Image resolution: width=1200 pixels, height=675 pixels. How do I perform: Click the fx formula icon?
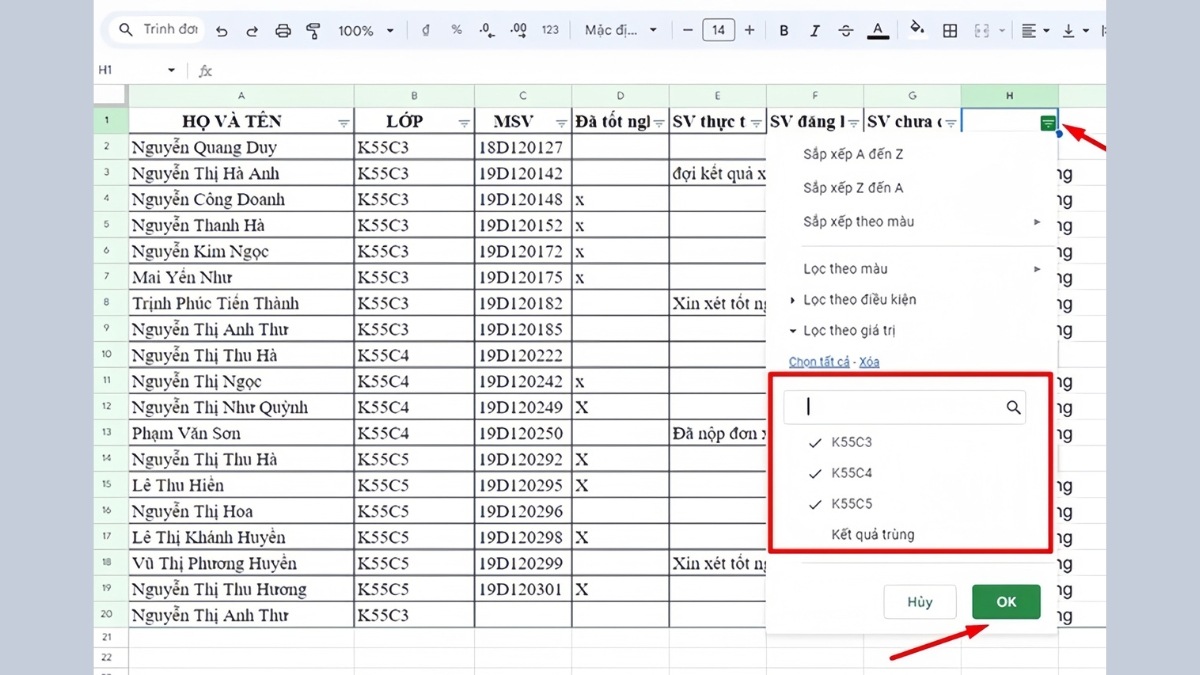point(205,71)
